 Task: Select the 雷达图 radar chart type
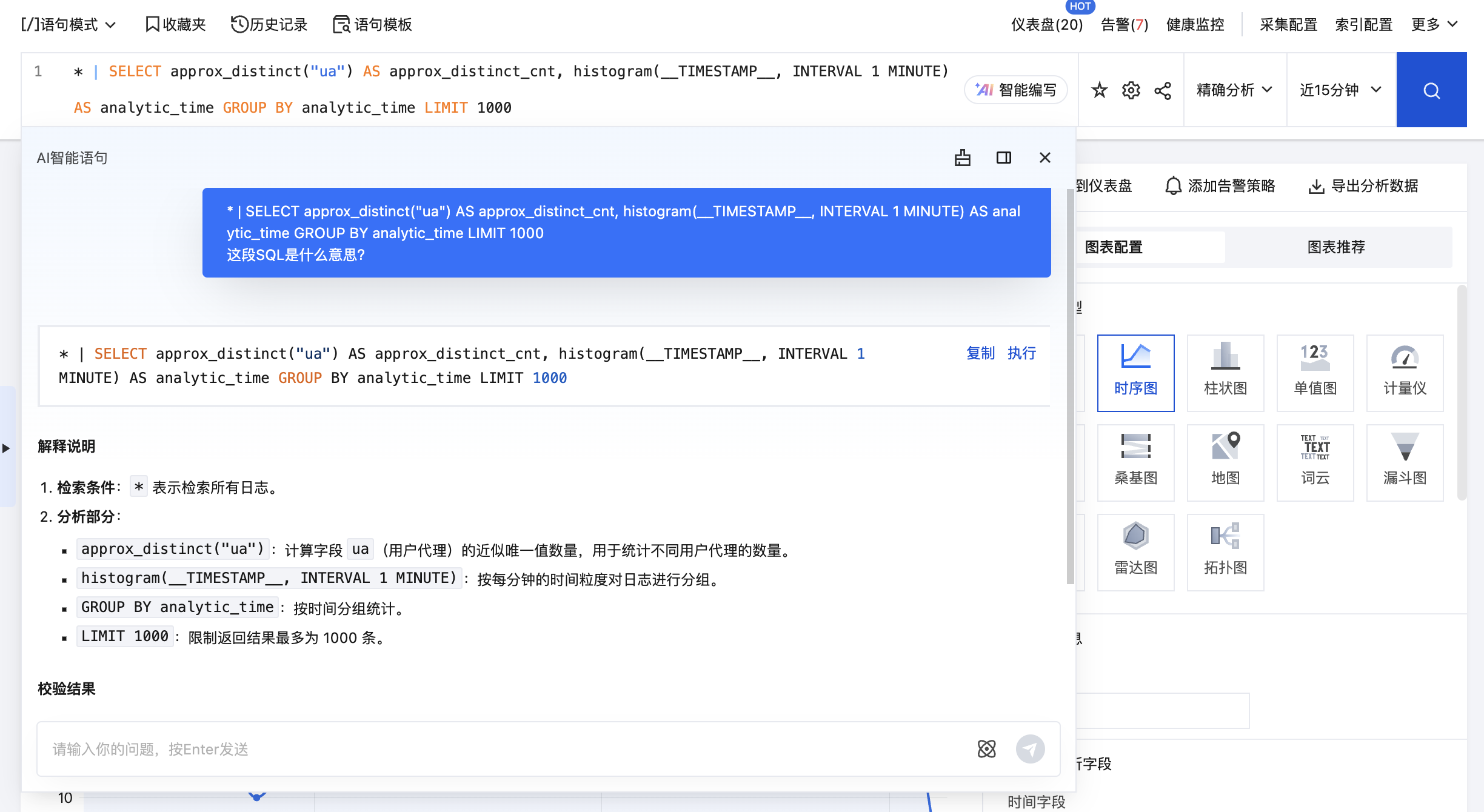[x=1135, y=552]
